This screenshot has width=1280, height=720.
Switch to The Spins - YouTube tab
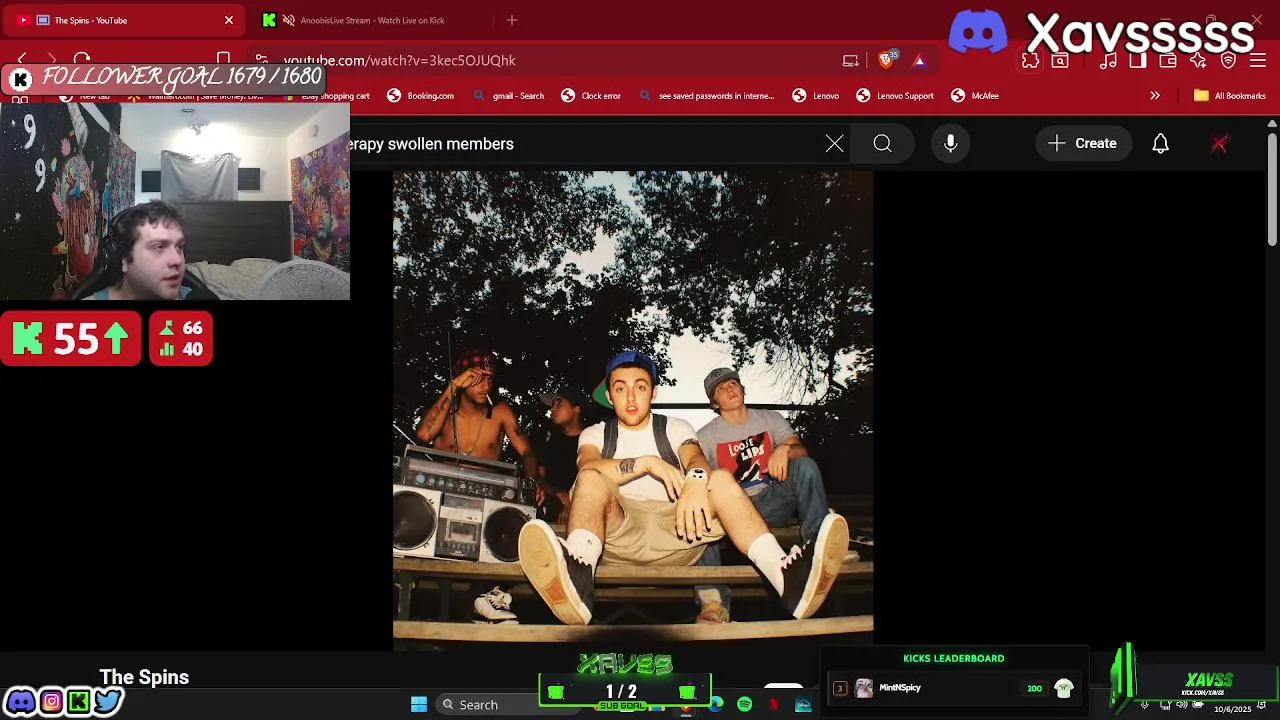[125, 20]
